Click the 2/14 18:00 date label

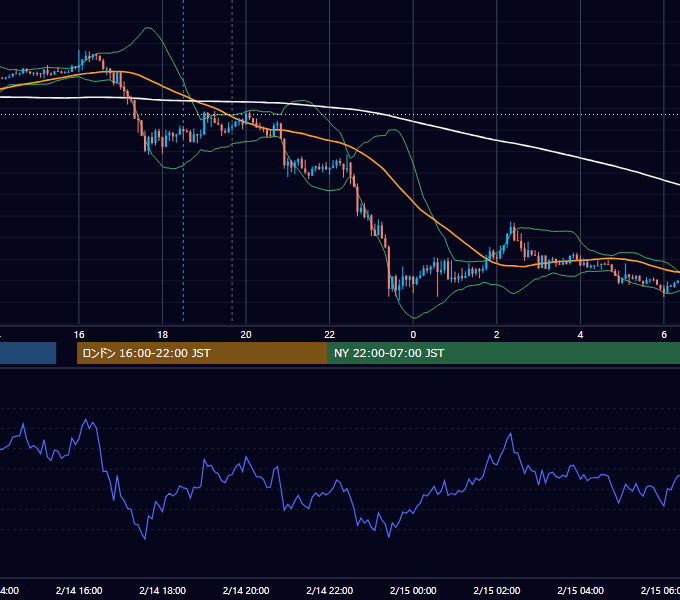tap(163, 590)
